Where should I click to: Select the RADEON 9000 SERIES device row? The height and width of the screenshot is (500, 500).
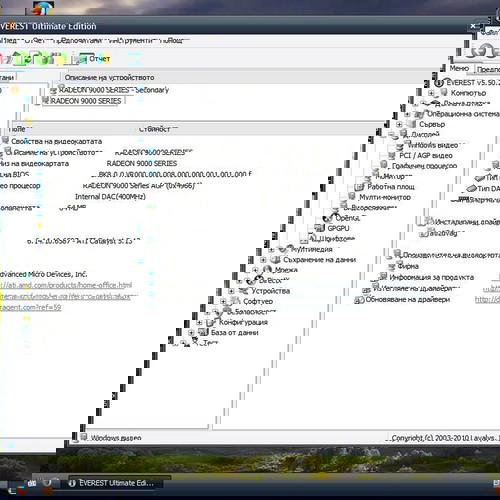point(86,101)
